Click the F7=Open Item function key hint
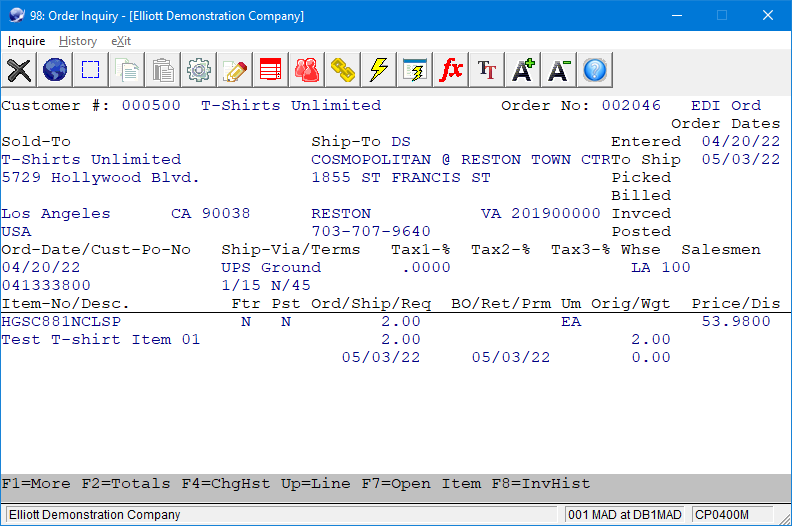The width and height of the screenshot is (792, 526). click(421, 484)
